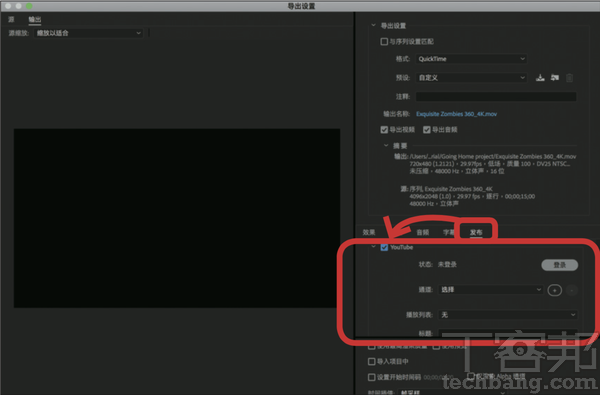This screenshot has height=395, width=600.
Task: Open the 效果 tab
Action: click(x=369, y=232)
